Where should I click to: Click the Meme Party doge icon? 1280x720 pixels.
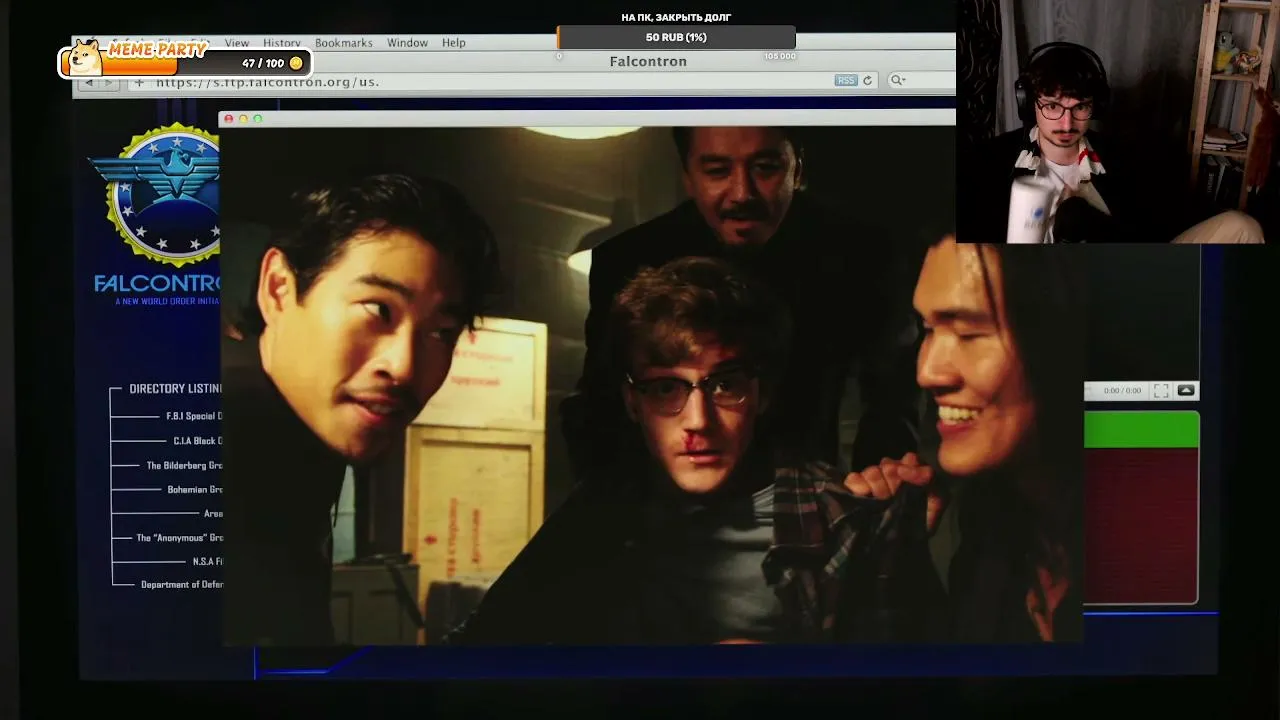pyautogui.click(x=85, y=58)
